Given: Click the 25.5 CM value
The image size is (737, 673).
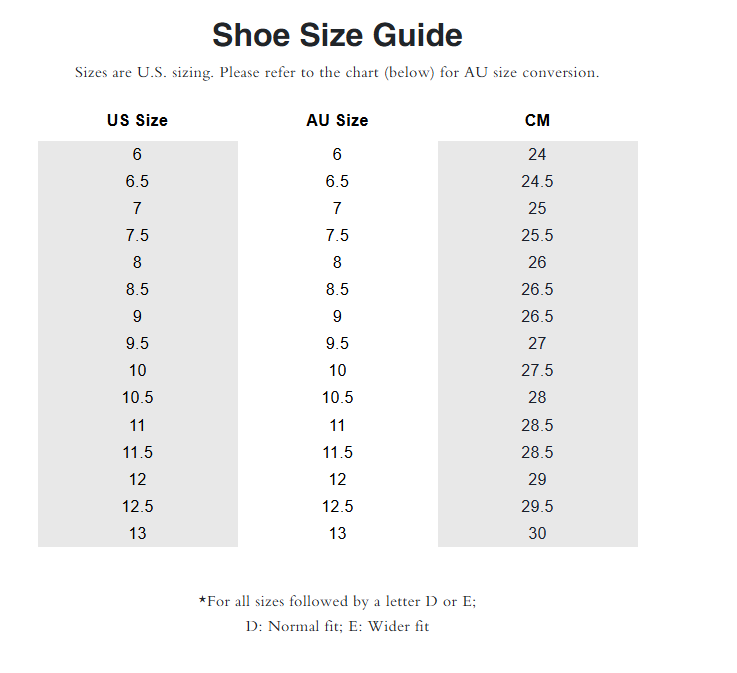Looking at the screenshot, I should pos(537,235).
